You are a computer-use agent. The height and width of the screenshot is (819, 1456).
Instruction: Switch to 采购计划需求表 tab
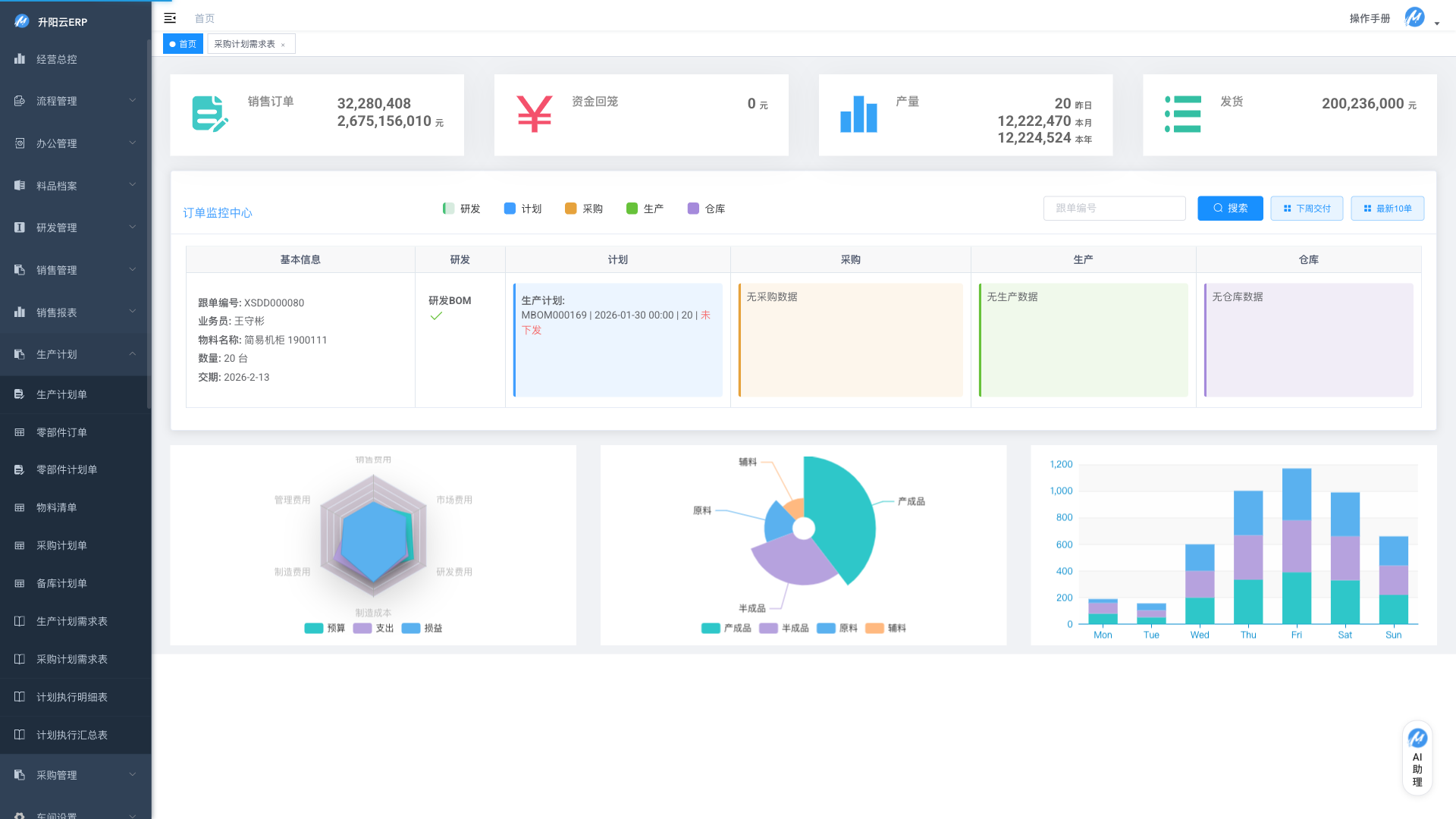tap(244, 44)
